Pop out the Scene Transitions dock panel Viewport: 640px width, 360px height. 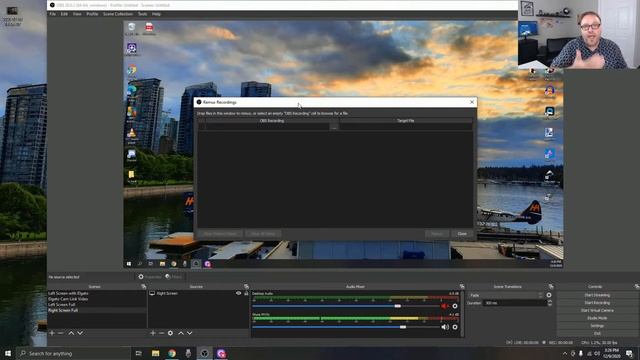click(551, 287)
